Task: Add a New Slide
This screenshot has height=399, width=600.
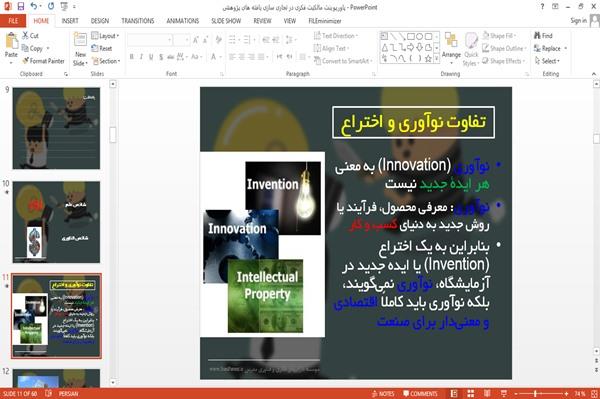Action: (80, 49)
